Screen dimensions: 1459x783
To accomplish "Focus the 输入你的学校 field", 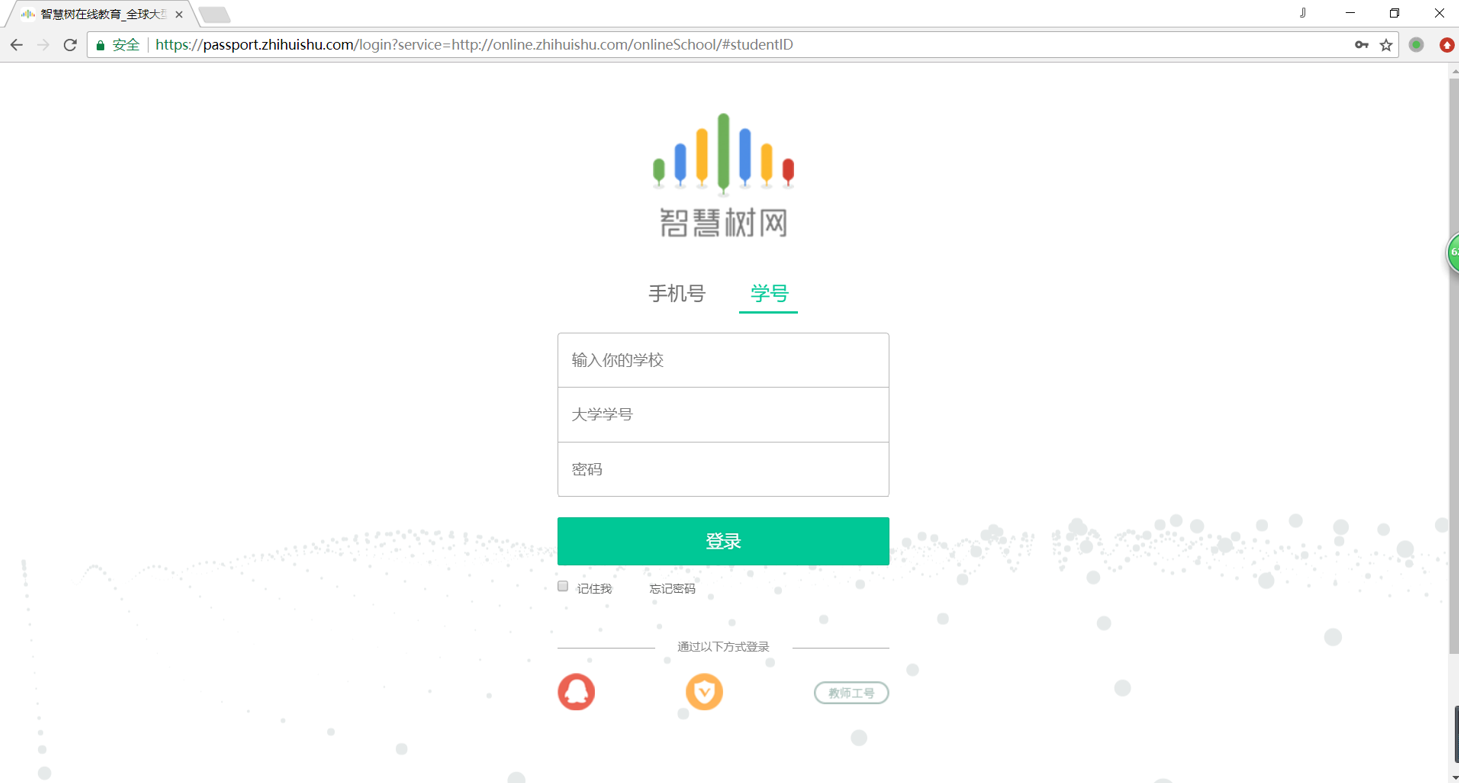I will click(x=723, y=360).
